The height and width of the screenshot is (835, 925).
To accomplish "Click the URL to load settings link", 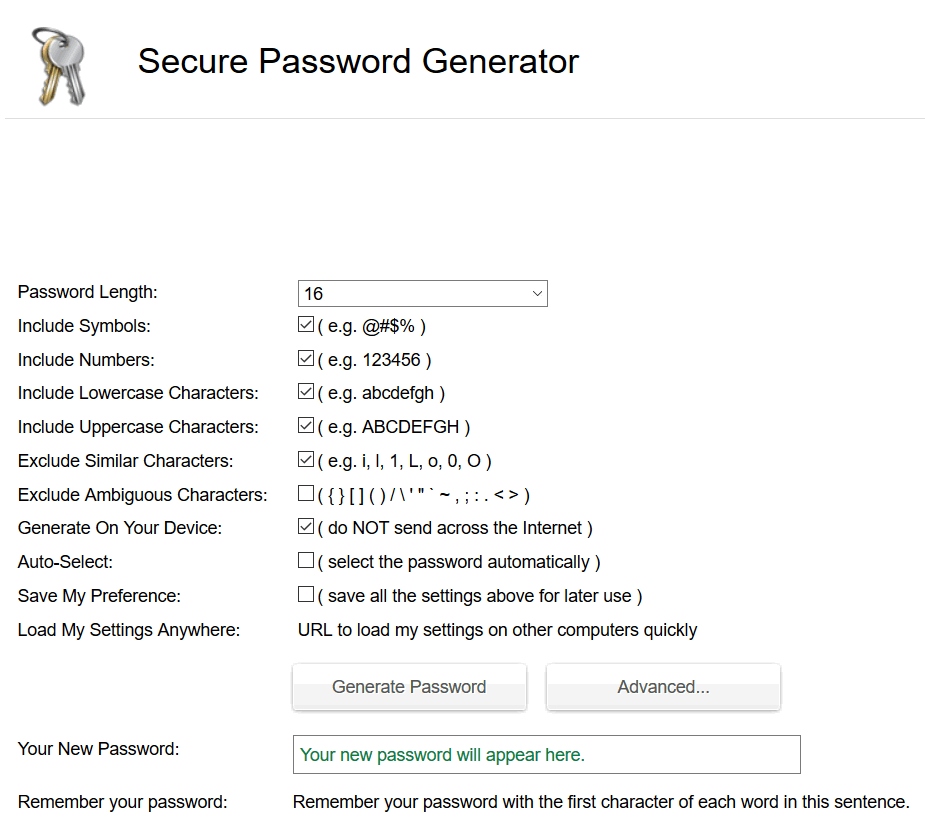I will click(497, 630).
